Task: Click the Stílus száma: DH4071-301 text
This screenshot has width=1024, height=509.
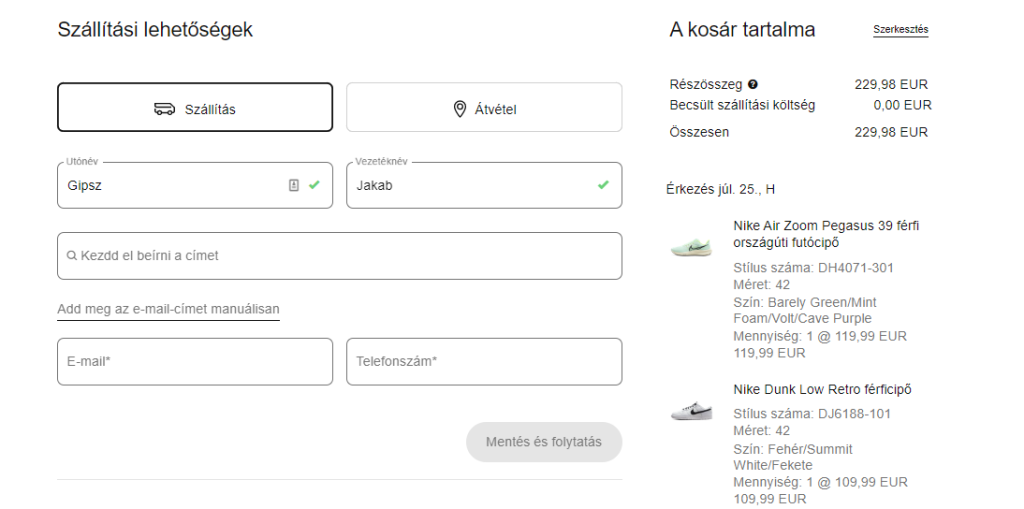Action: pyautogui.click(x=814, y=268)
